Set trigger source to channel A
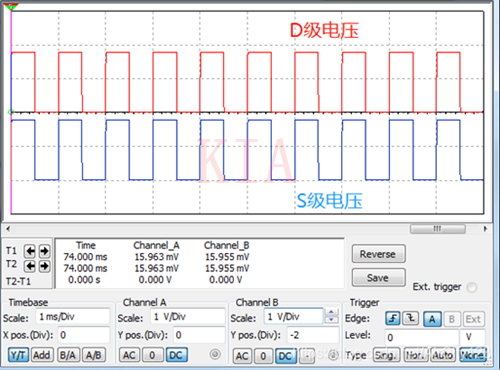 (x=432, y=319)
